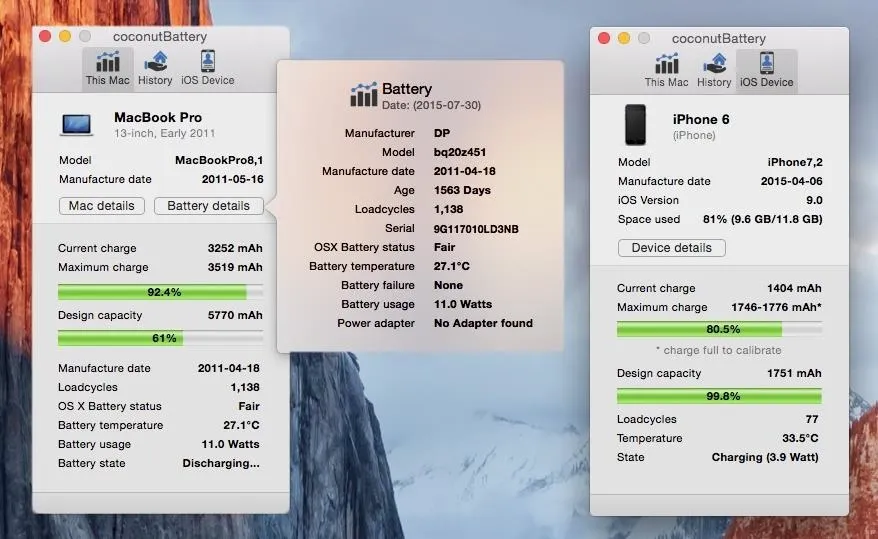Click the No Adapter found value
878x539 pixels.
pyautogui.click(x=483, y=324)
